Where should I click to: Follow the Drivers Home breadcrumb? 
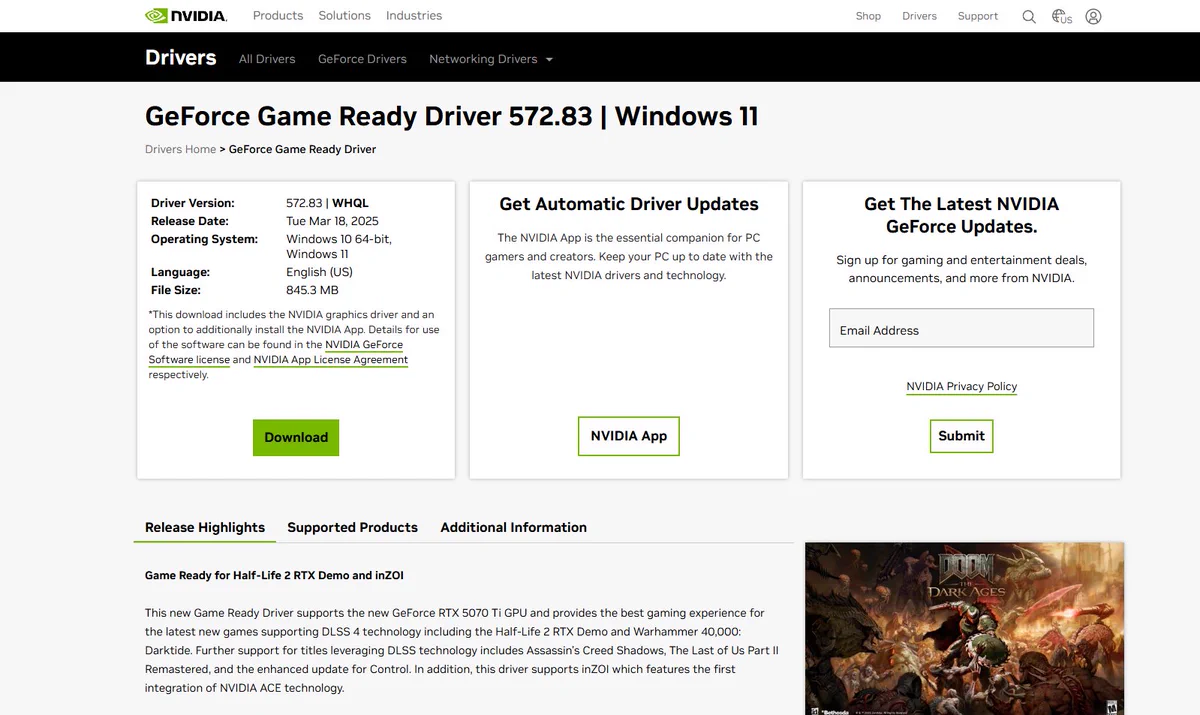[x=180, y=149]
